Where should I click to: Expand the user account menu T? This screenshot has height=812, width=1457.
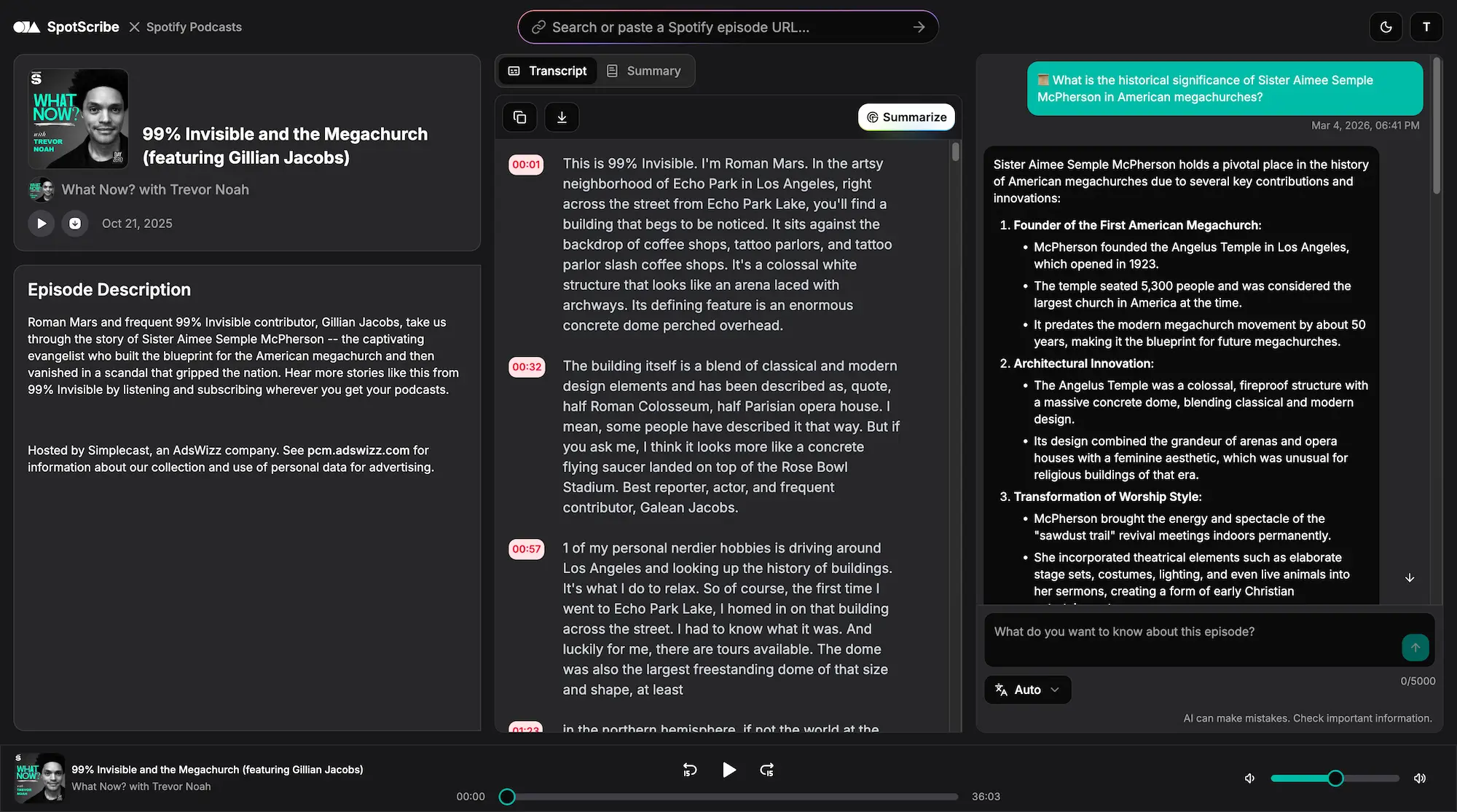coord(1427,26)
